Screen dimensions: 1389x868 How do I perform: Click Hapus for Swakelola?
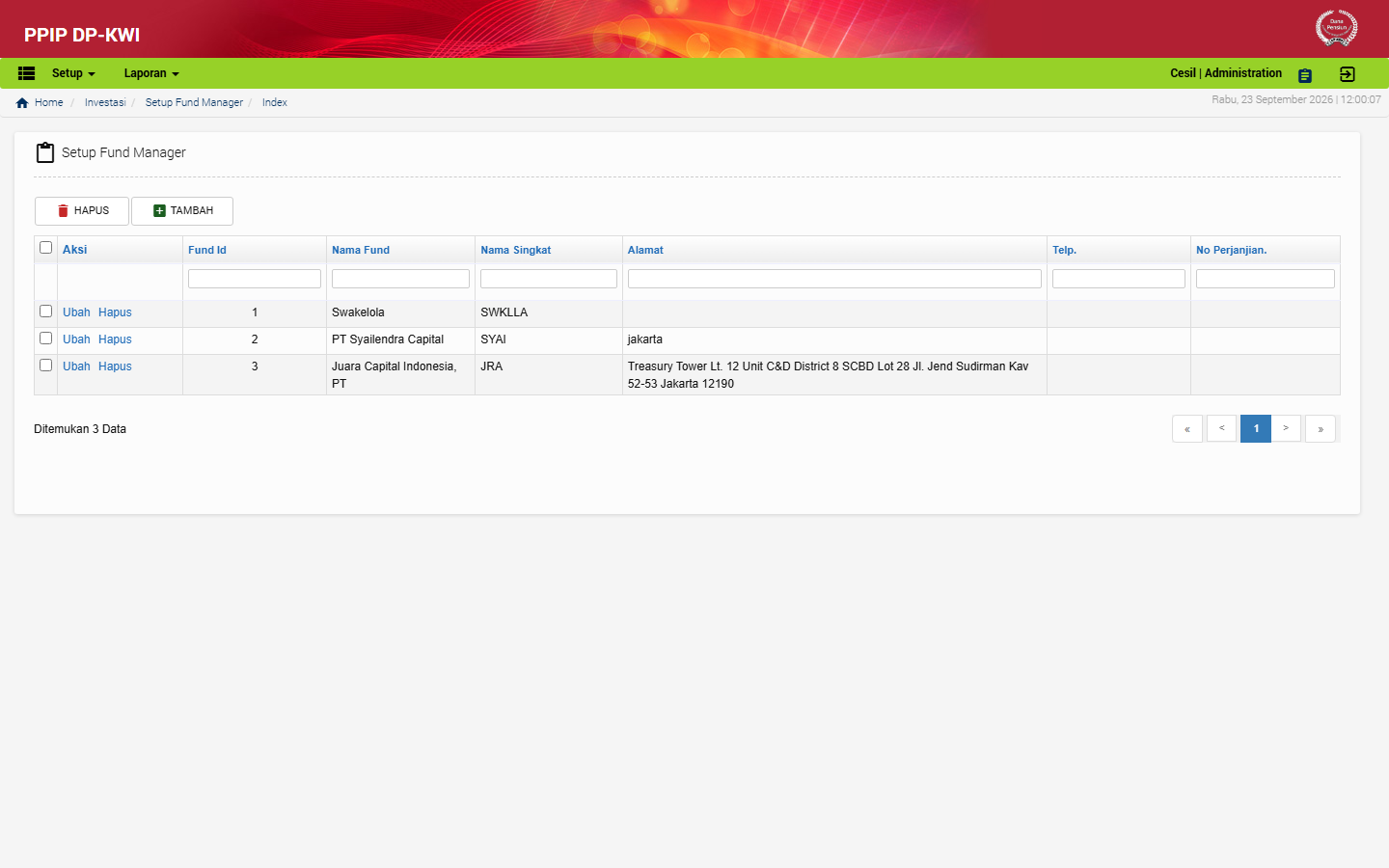(115, 312)
